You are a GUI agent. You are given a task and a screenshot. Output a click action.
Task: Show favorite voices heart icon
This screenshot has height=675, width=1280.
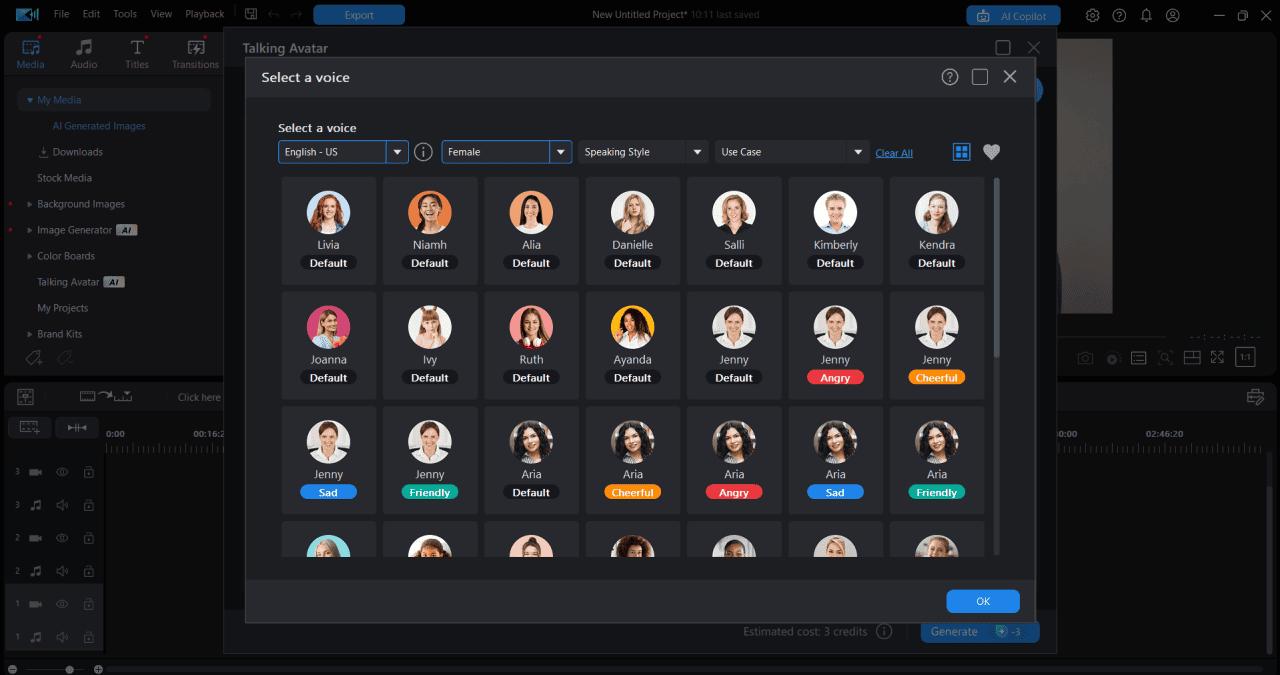(991, 152)
